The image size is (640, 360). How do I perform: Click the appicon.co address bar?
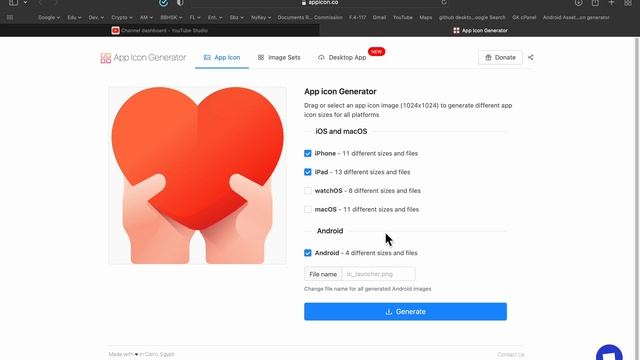click(320, 2)
